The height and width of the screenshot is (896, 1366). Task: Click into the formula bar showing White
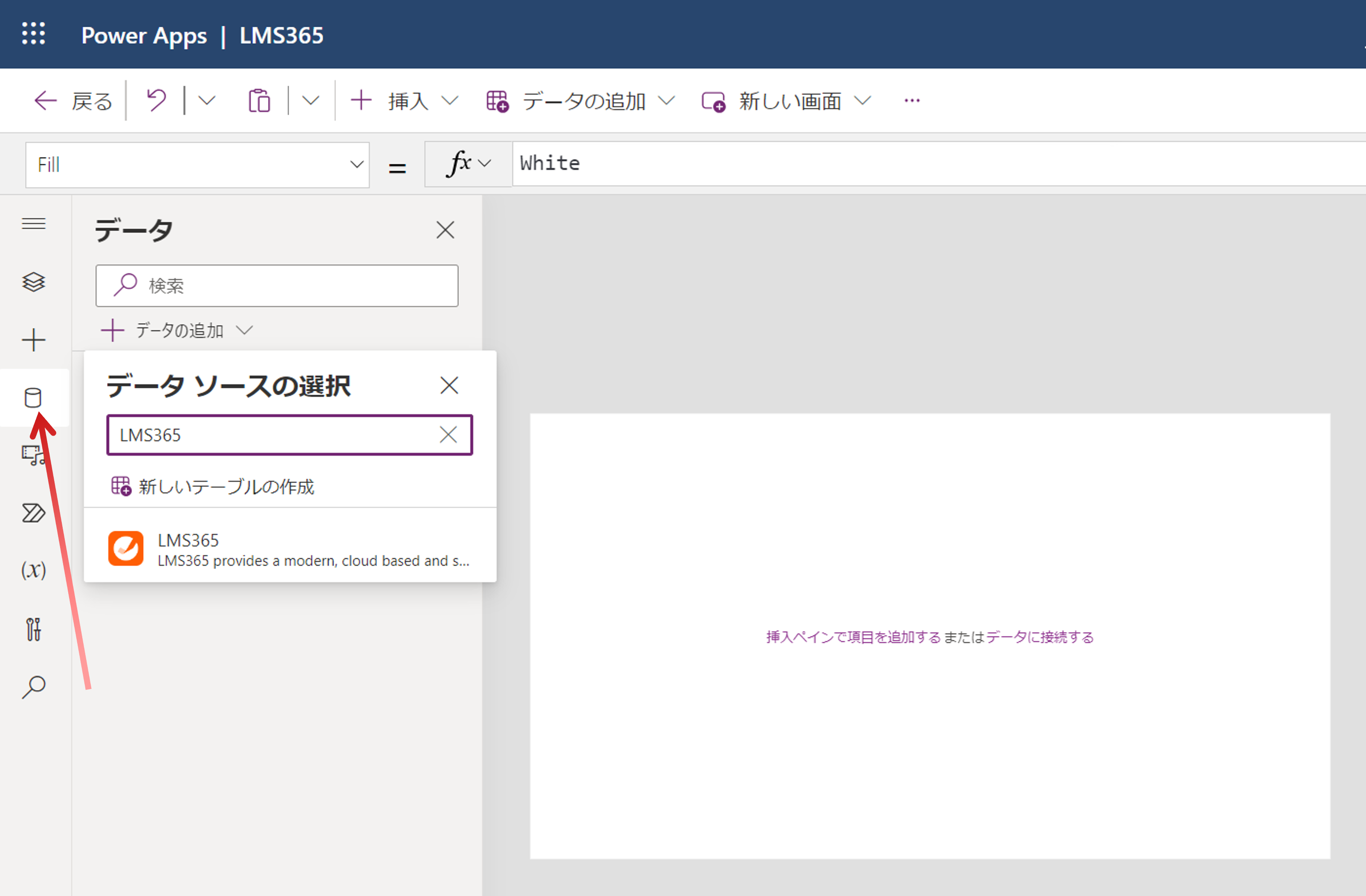coord(938,164)
